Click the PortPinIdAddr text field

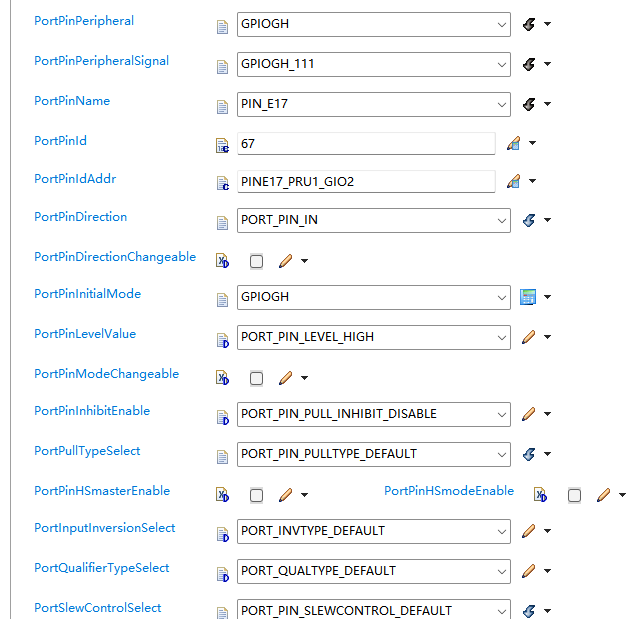pyautogui.click(x=365, y=181)
